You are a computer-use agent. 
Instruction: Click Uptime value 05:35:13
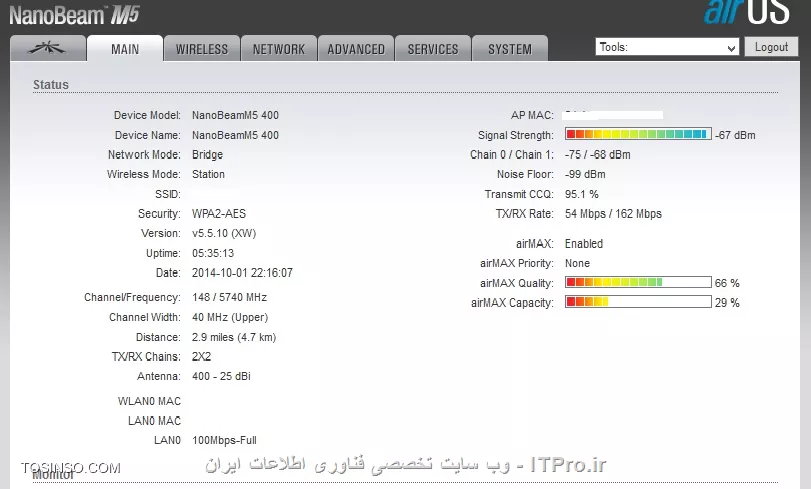[213, 253]
